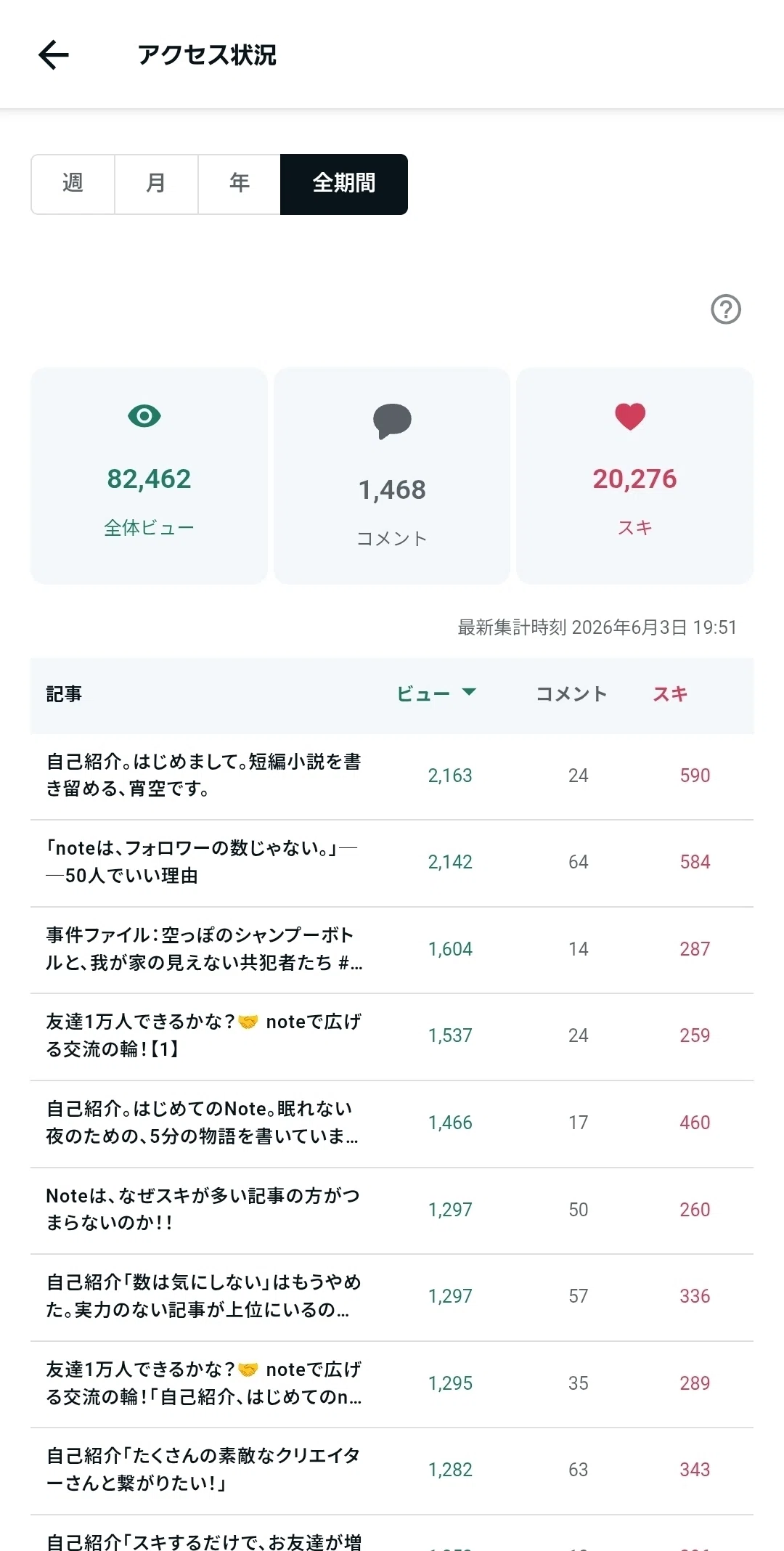Tap the speech bubble comment icon

click(392, 421)
